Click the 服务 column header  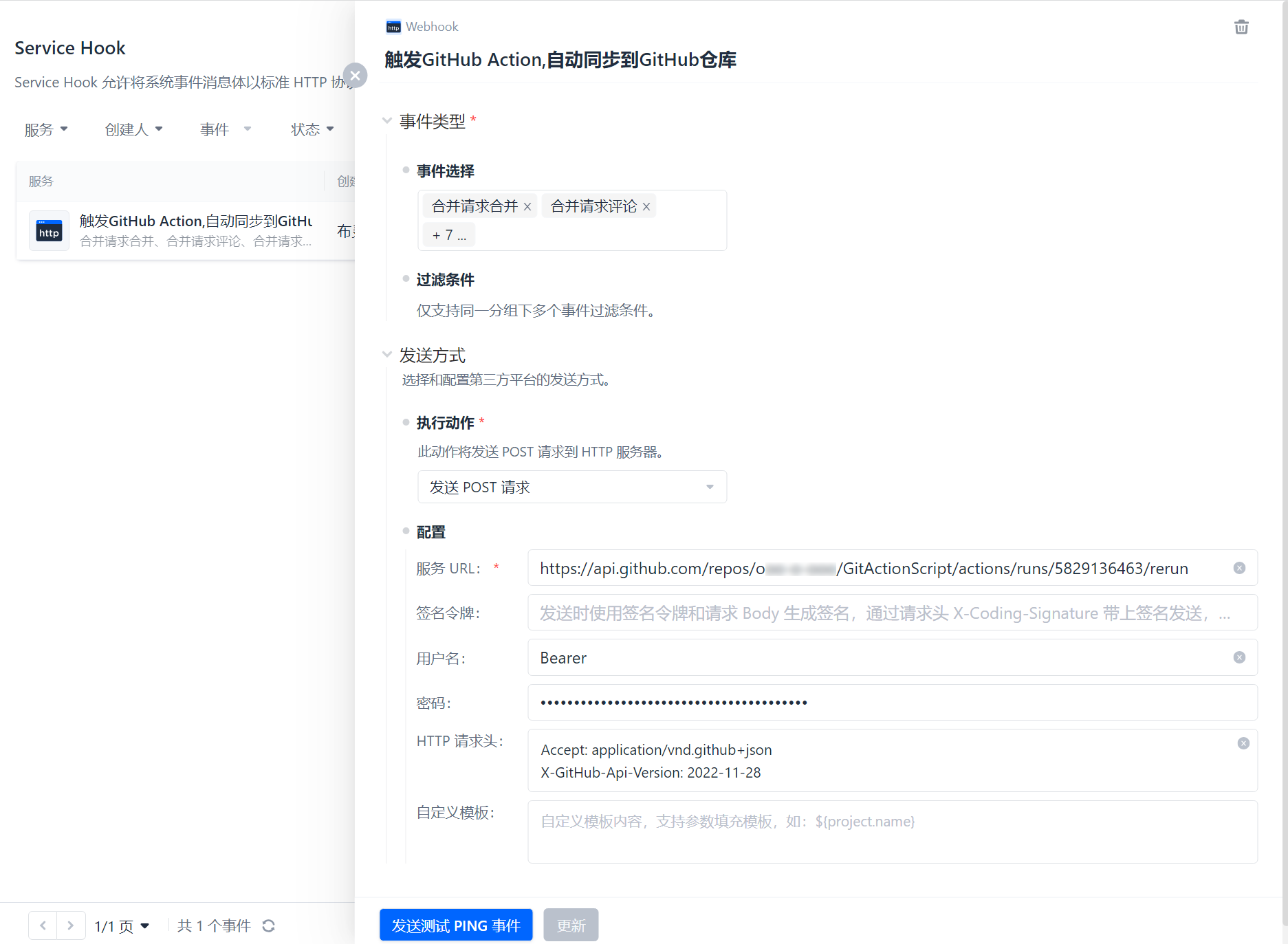pos(41,182)
